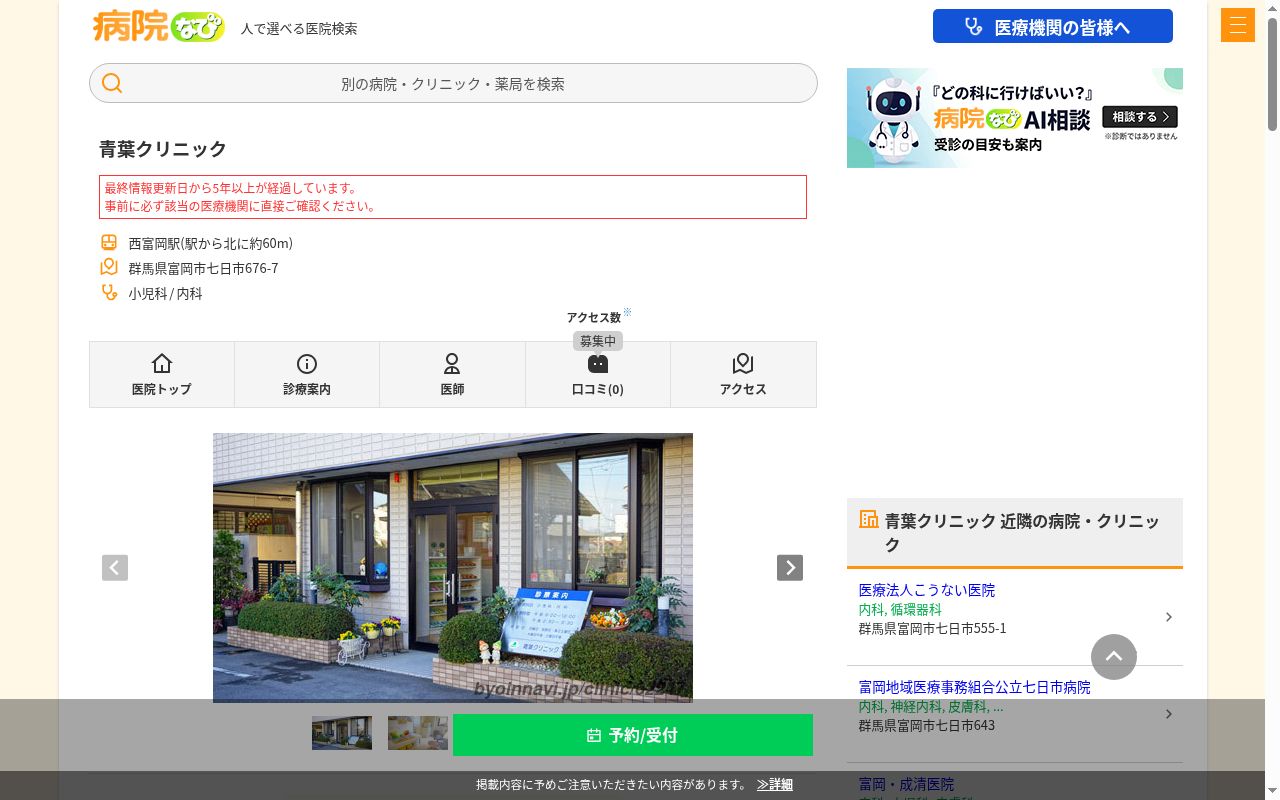Click the 西富岡駅(駅から北に約60m) text
Image resolution: width=1280 pixels, height=800 pixels.
point(210,243)
